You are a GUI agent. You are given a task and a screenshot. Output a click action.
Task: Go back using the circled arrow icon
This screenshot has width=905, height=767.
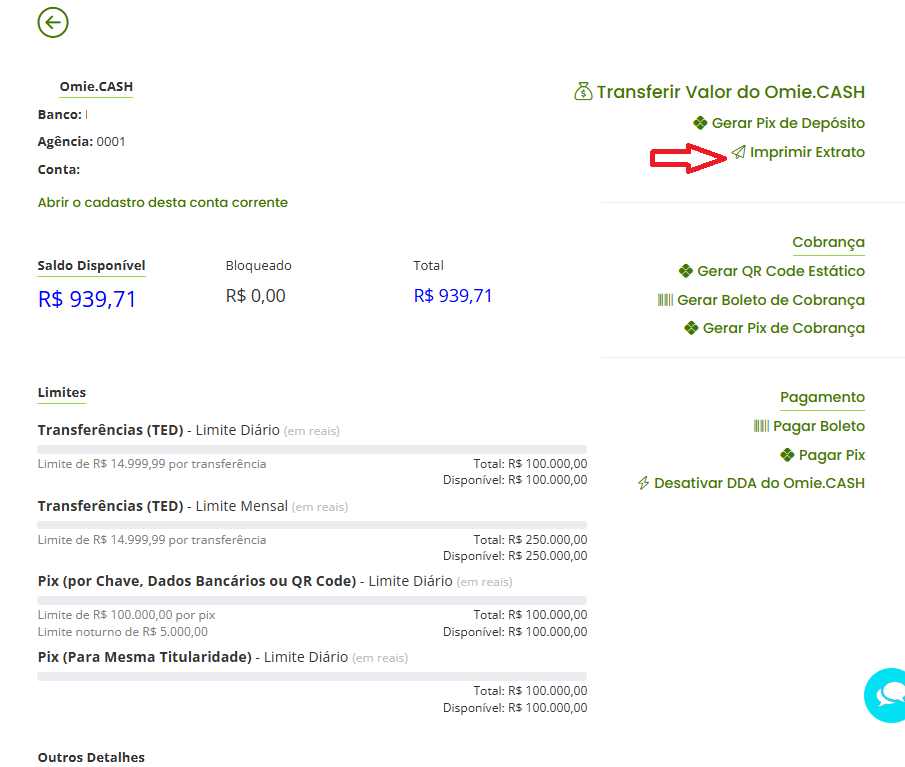point(53,23)
